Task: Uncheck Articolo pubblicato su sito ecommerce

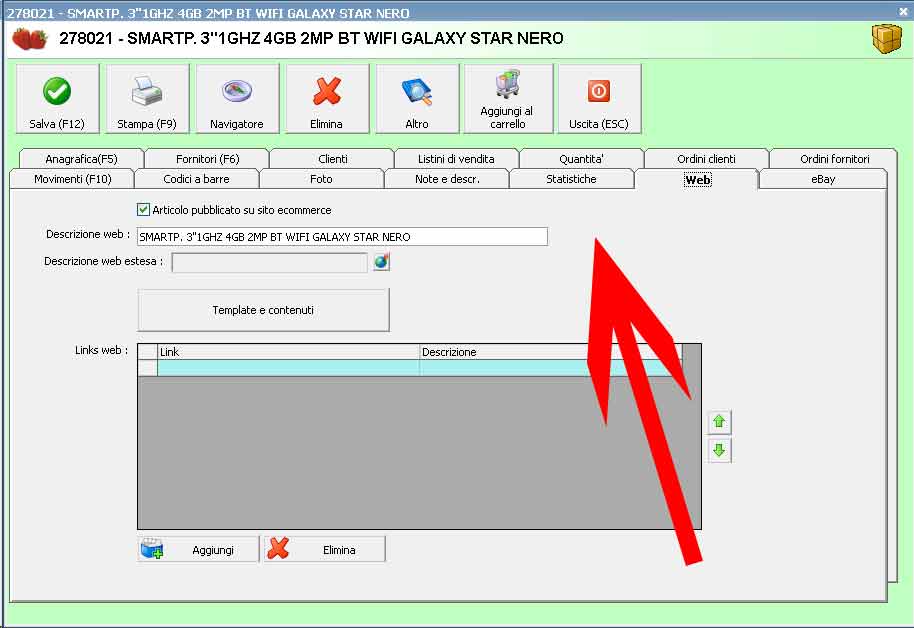Action: point(143,209)
